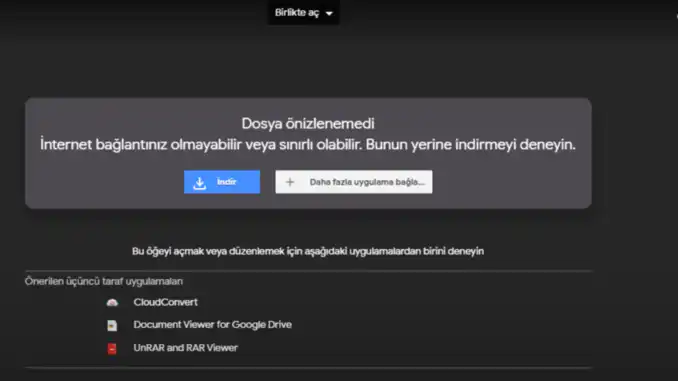The width and height of the screenshot is (678, 381).
Task: Click the CloudConvert cloud icon
Action: click(112, 303)
